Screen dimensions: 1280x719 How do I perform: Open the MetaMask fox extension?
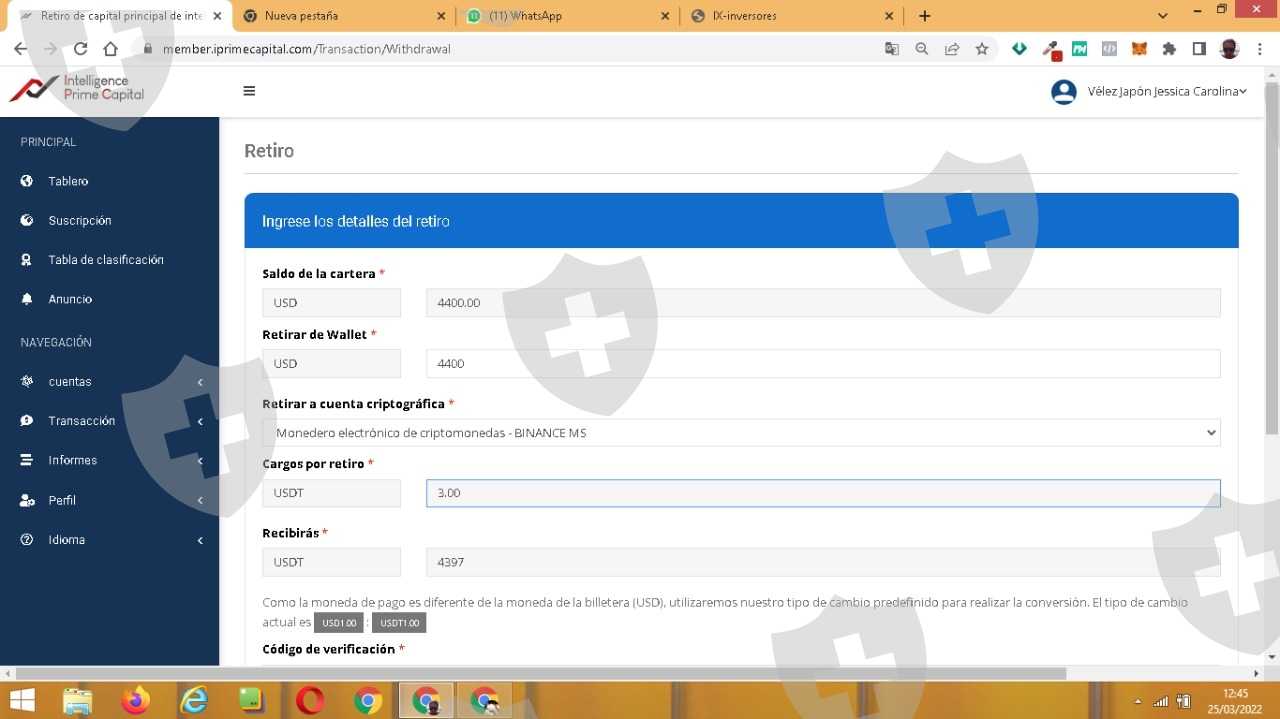(x=1139, y=49)
